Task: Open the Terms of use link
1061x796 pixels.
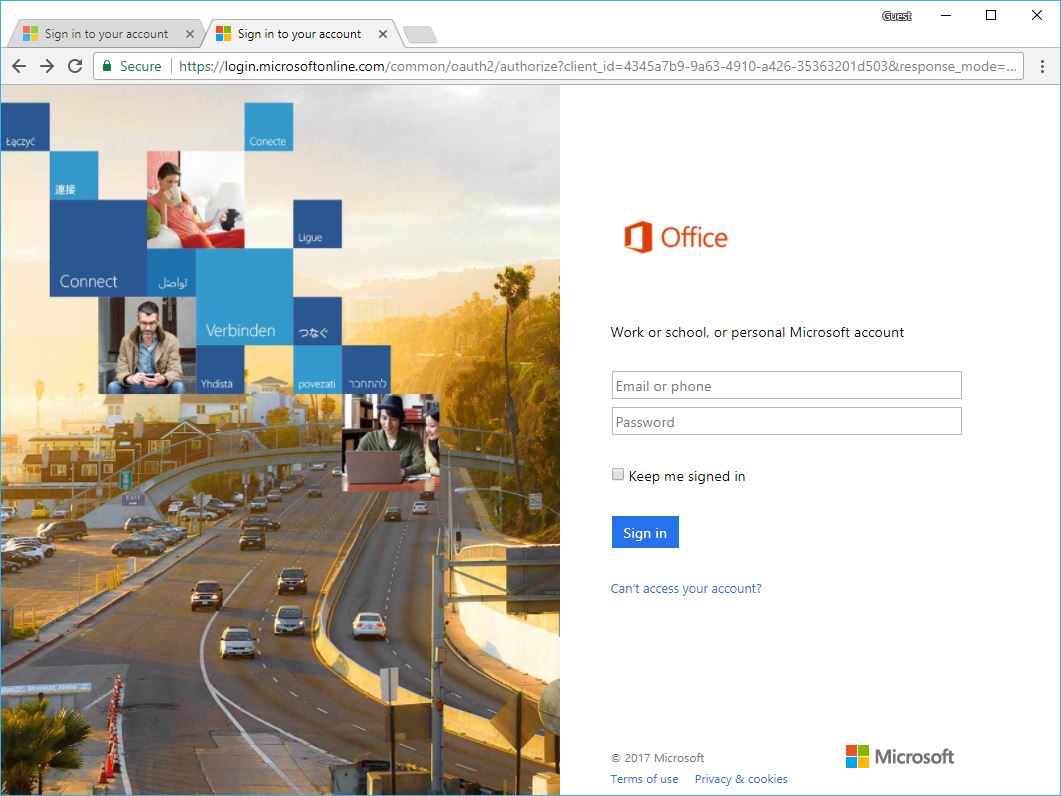Action: 644,778
